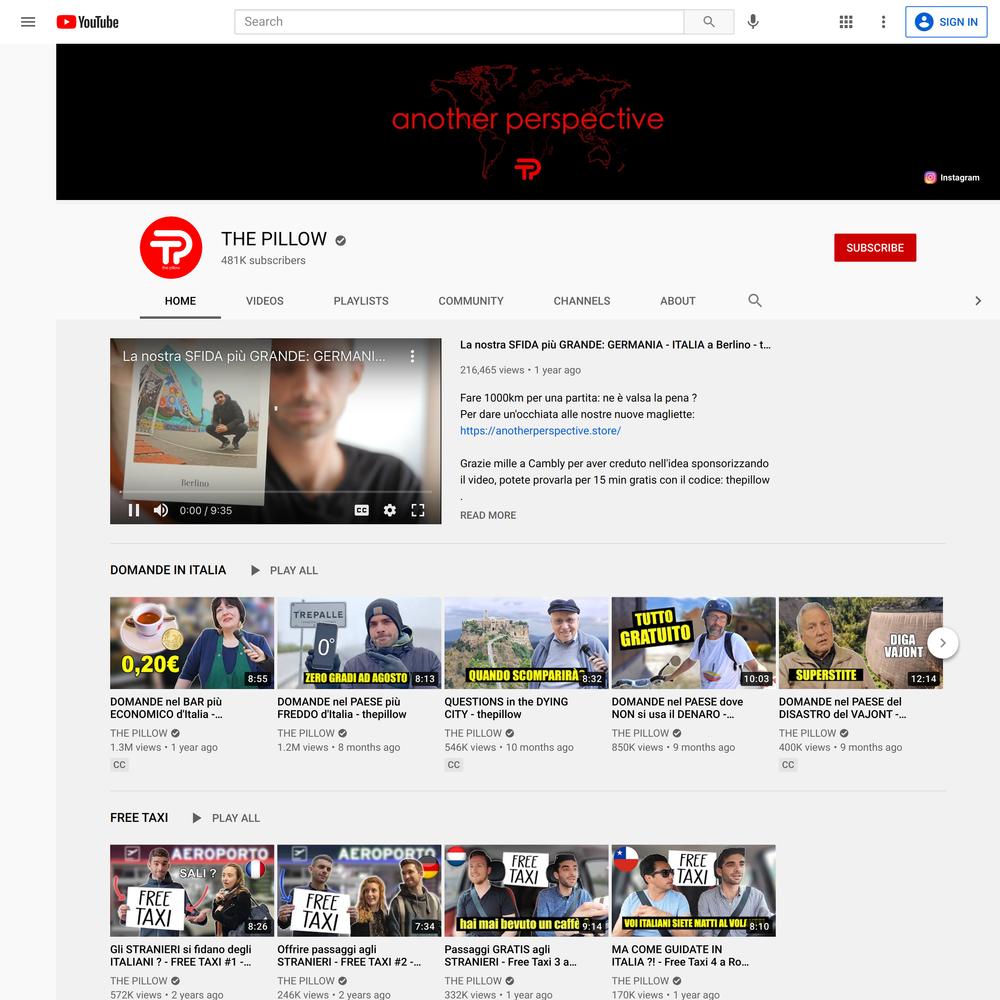Open the featured video's three-dot menu
Image resolution: width=1000 pixels, height=1000 pixels.
[413, 356]
